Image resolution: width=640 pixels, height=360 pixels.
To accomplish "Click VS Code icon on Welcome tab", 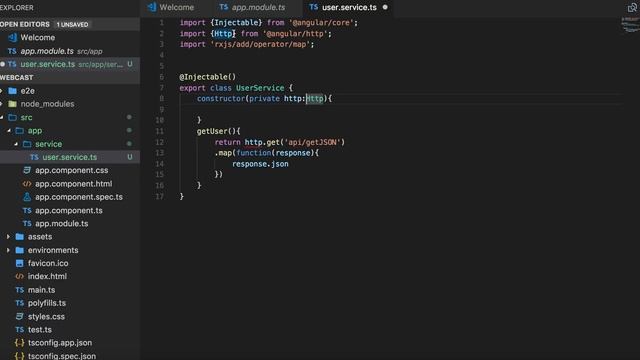I will [151, 7].
